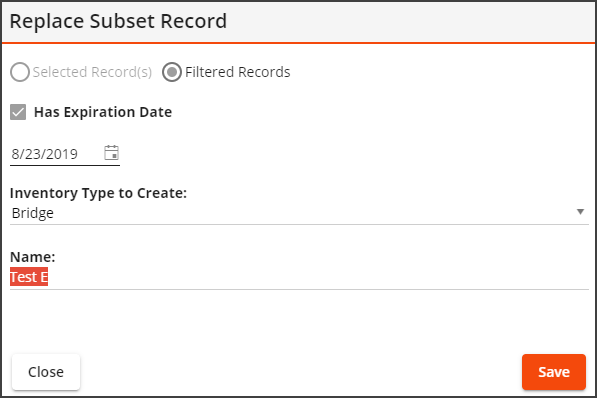
Task: Click inside the Name text field
Action: (x=299, y=277)
